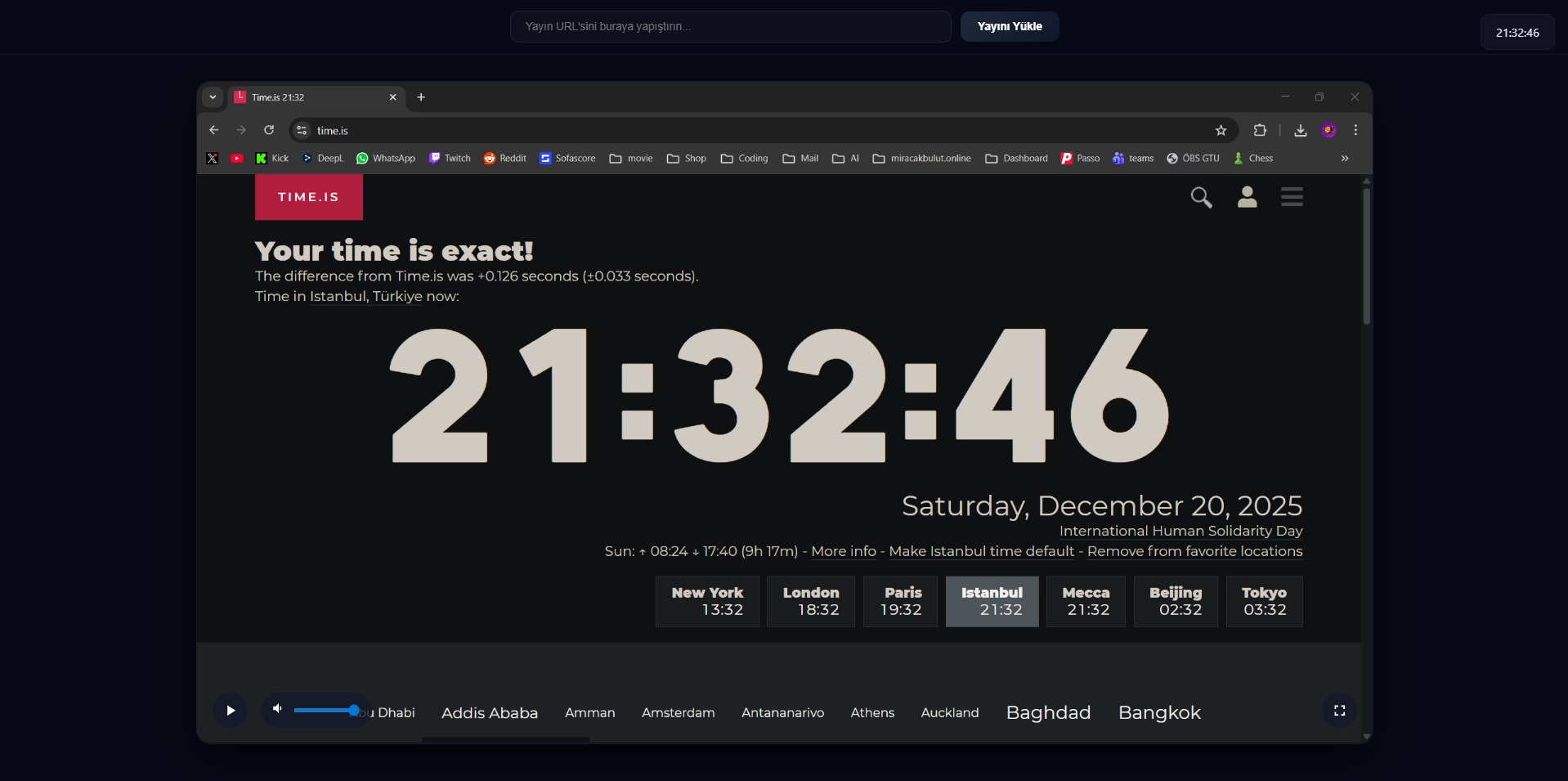
Task: Expand the AI bookmarks folder
Action: (846, 159)
